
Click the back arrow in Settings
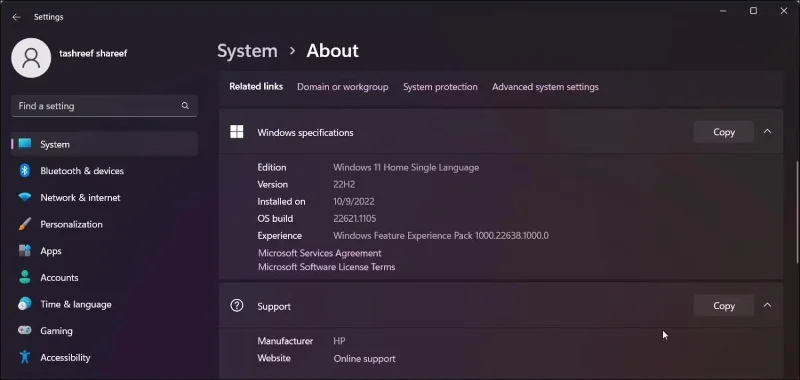[x=16, y=17]
